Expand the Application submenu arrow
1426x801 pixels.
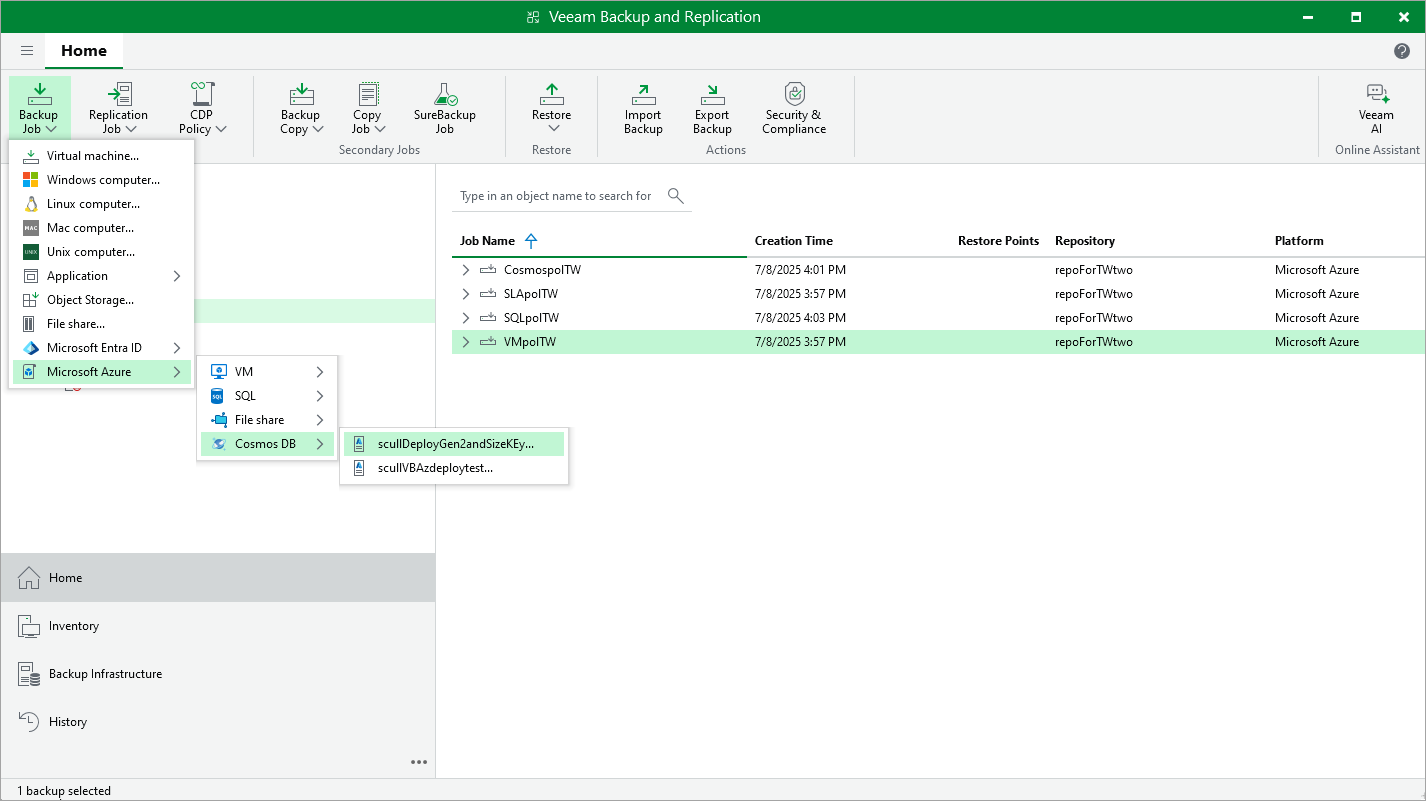[177, 276]
